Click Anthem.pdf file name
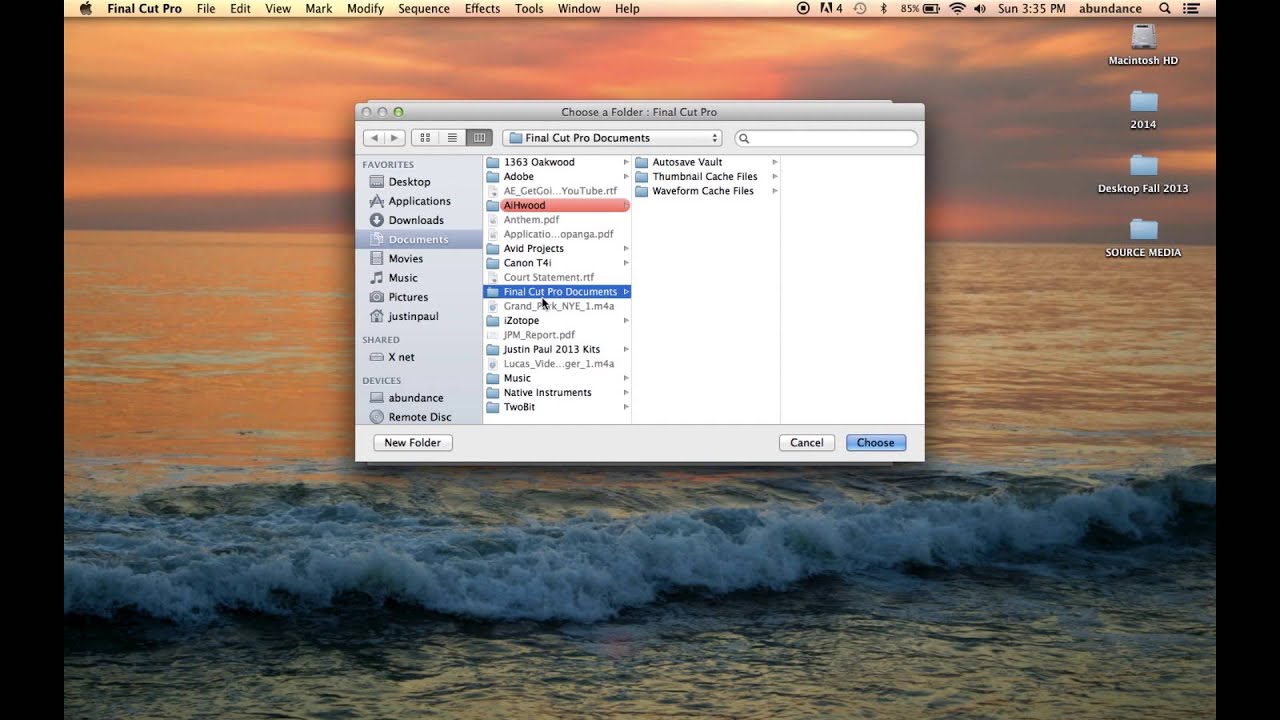1280x720 pixels. (x=531, y=220)
